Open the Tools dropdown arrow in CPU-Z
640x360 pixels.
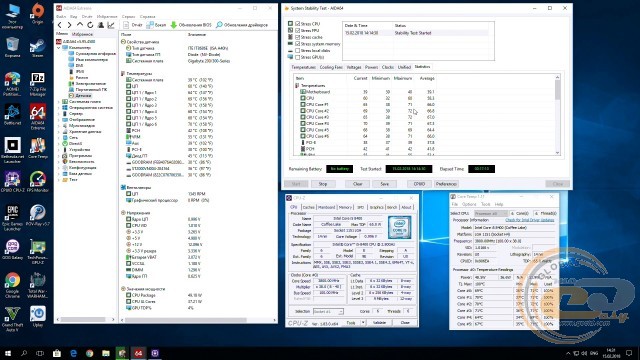pos(363,323)
